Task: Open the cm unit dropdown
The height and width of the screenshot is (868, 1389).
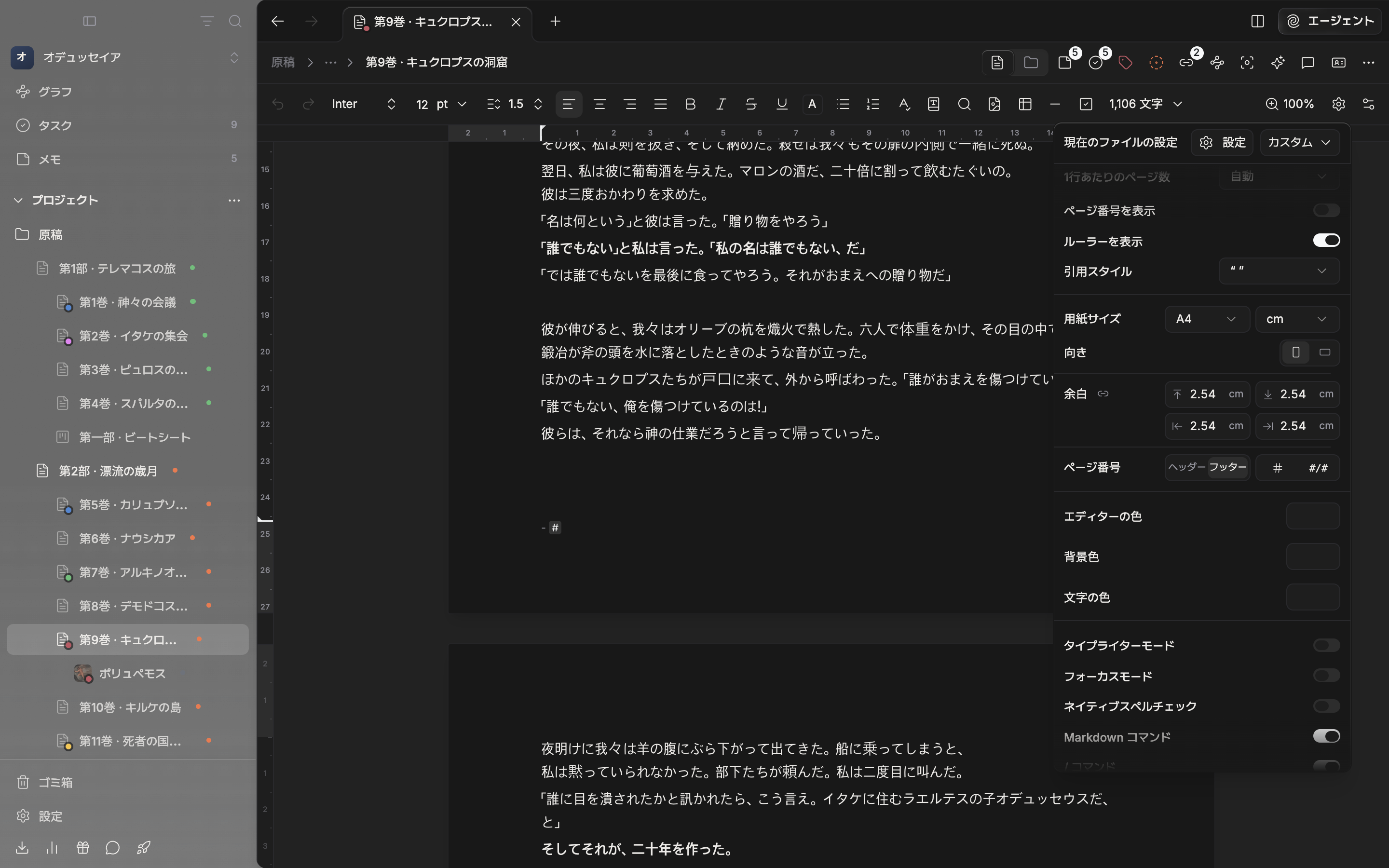Action: tap(1297, 319)
